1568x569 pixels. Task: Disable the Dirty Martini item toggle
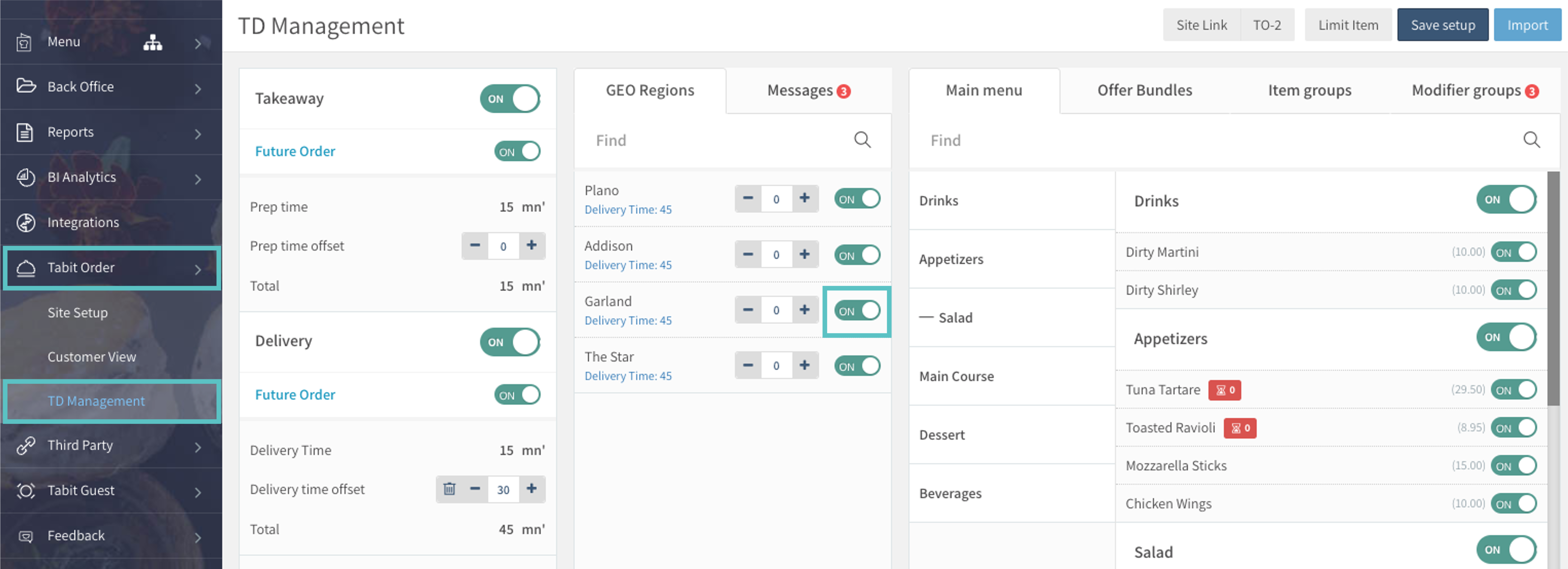(1513, 252)
